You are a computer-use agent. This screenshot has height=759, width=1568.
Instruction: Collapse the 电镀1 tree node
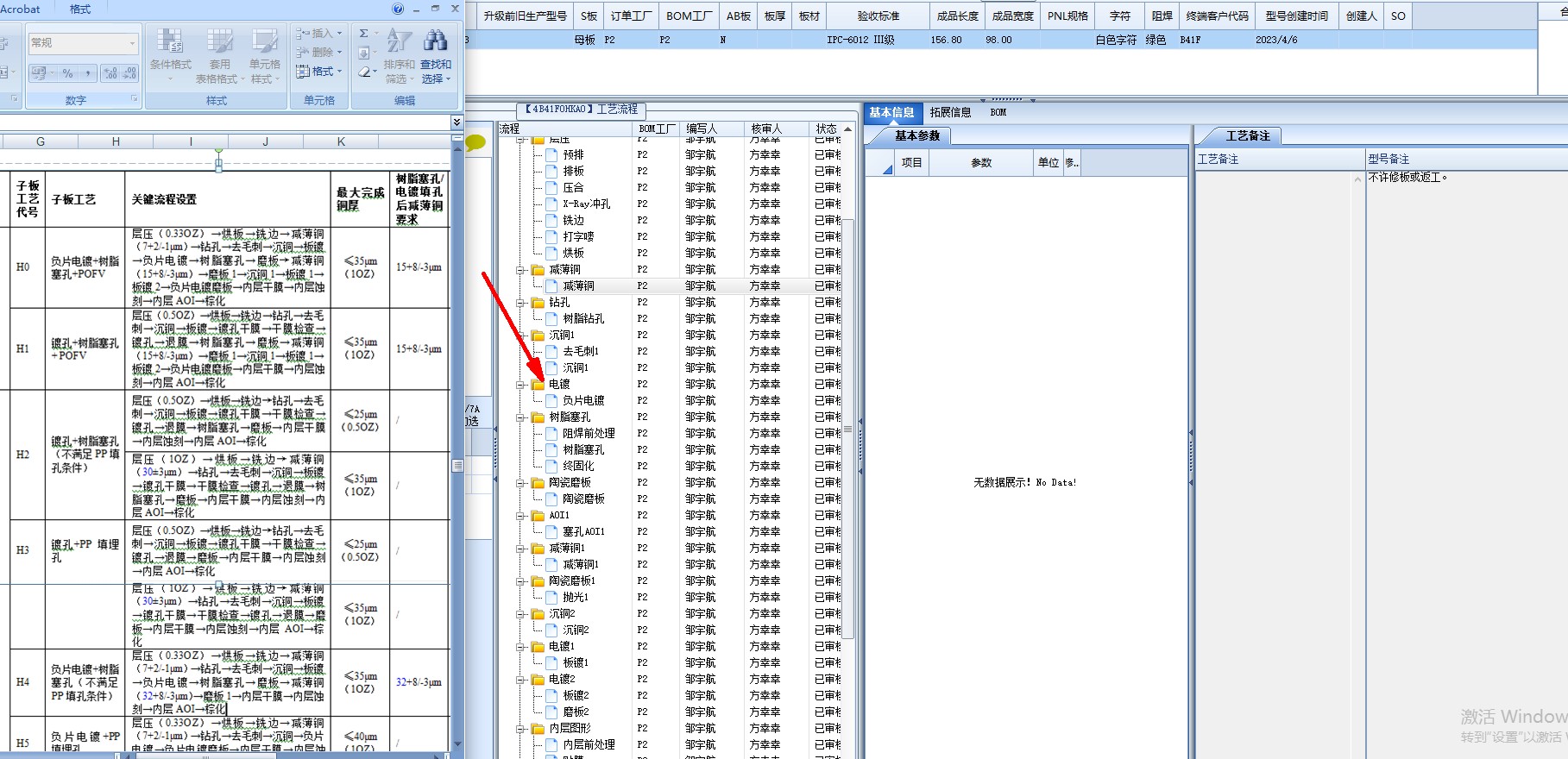521,647
